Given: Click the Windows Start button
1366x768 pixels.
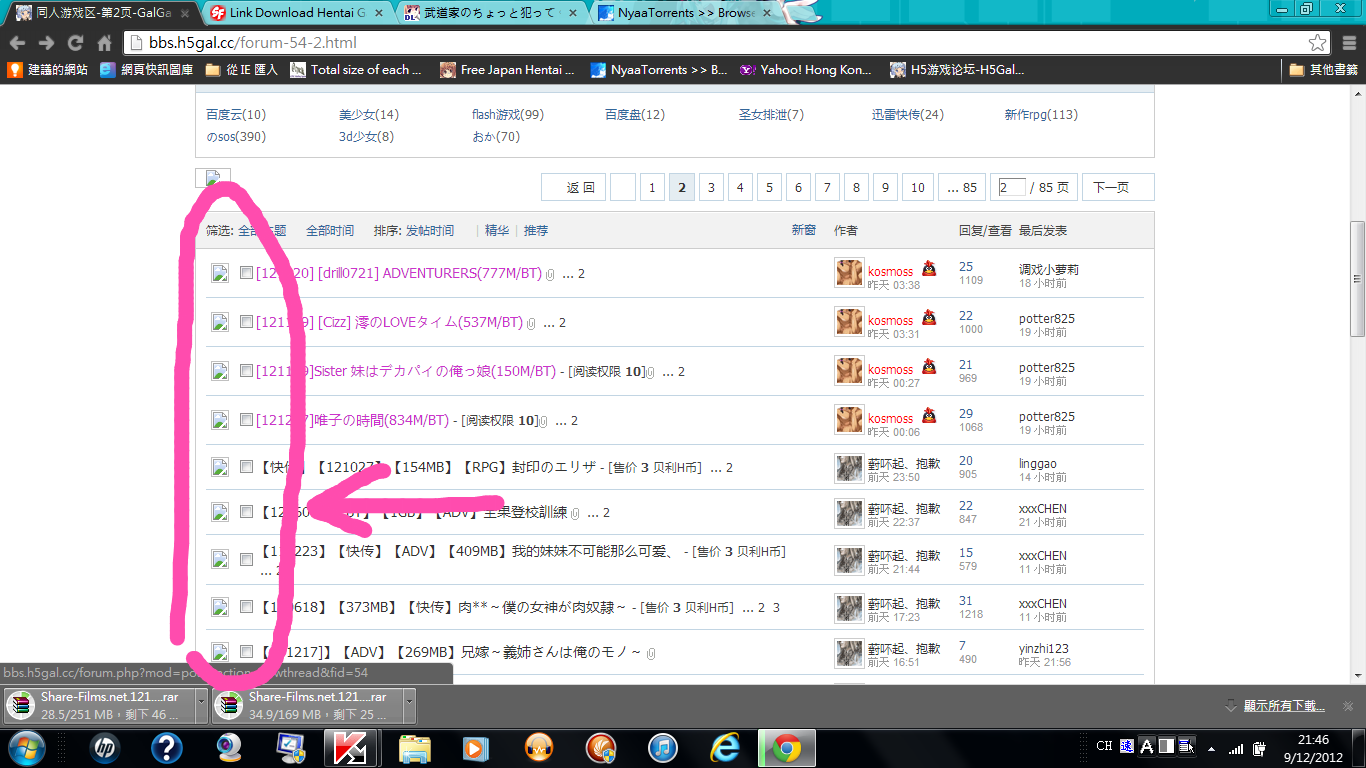Looking at the screenshot, I should tap(25, 747).
